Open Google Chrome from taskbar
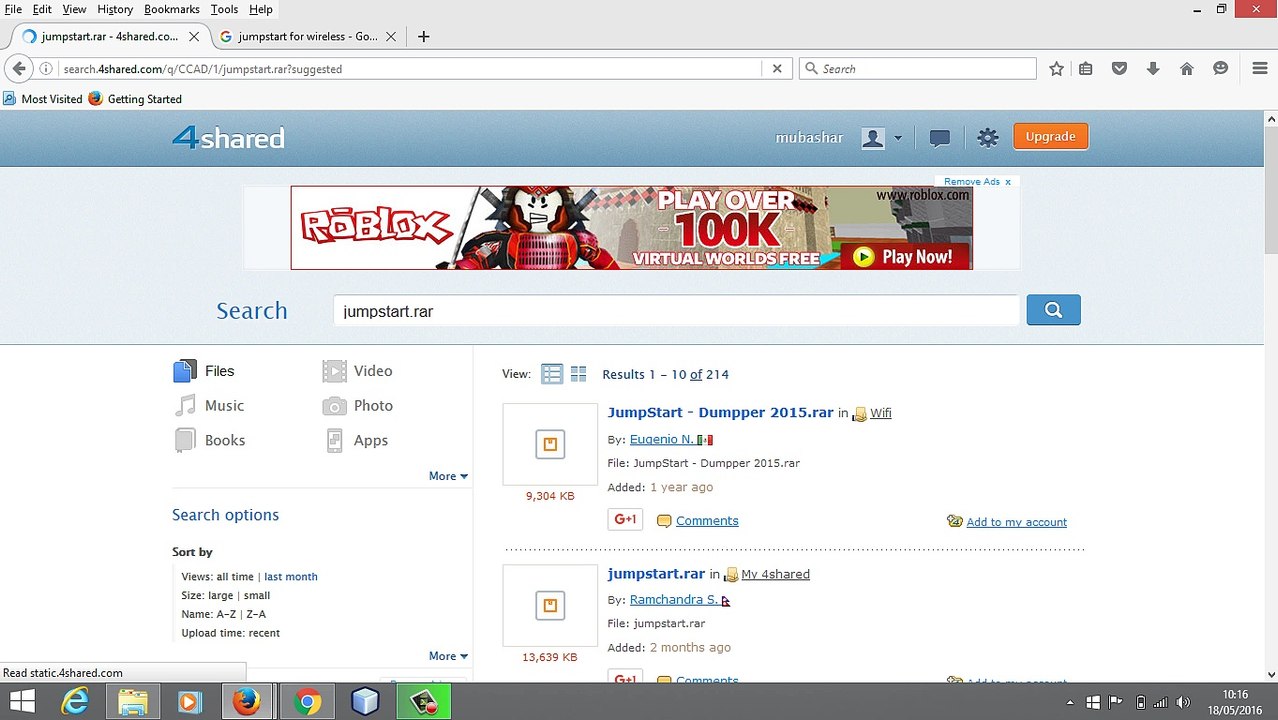 [x=307, y=702]
